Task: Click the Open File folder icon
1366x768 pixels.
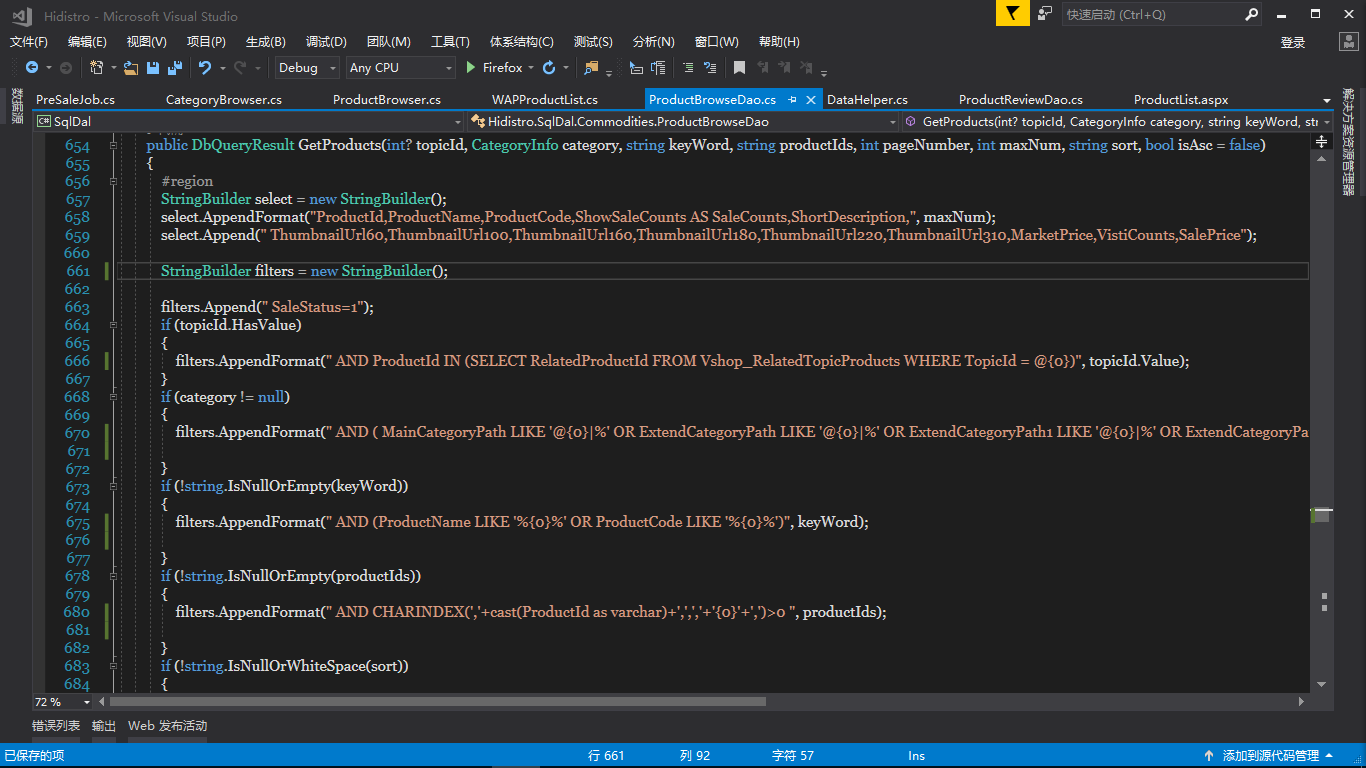Action: 131,68
